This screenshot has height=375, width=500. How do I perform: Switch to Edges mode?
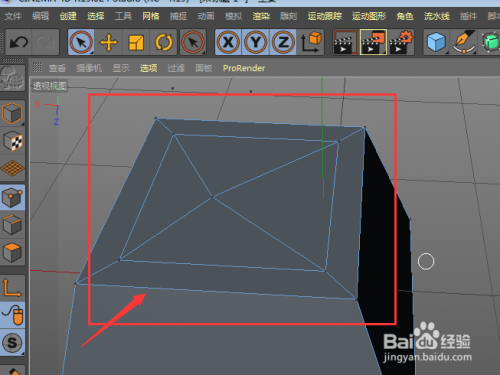[12, 225]
